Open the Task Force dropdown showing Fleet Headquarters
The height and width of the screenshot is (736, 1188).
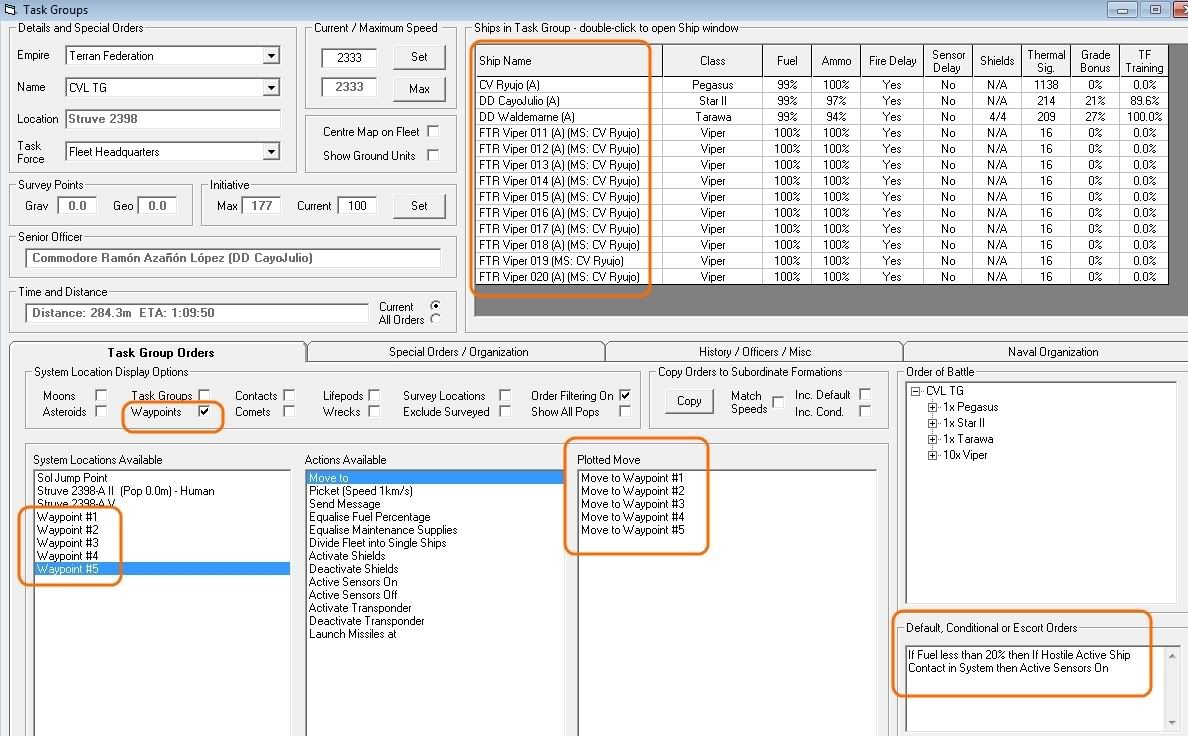(x=270, y=152)
